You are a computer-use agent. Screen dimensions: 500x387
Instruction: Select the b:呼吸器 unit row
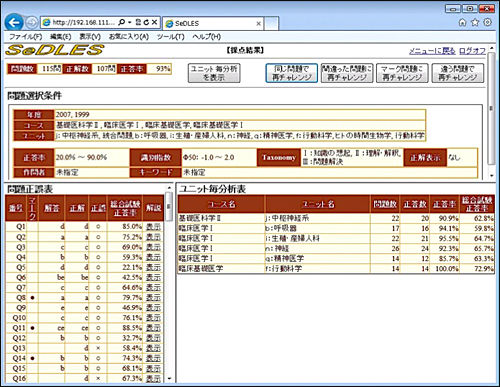point(336,228)
